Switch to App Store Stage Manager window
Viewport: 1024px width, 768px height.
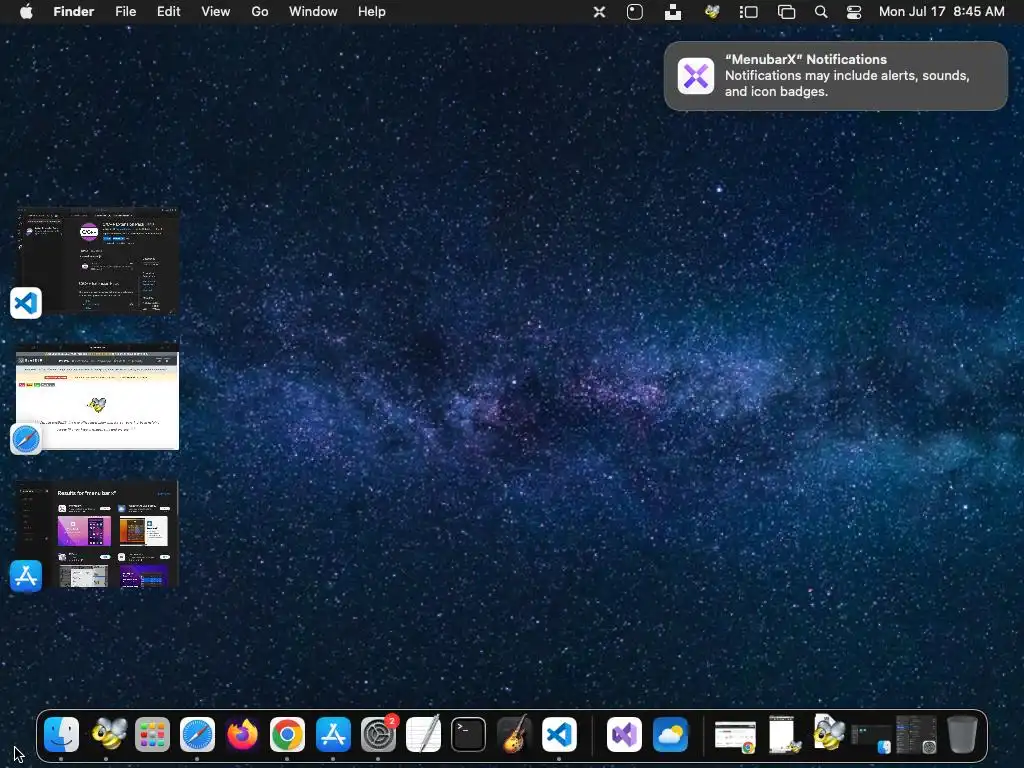point(98,534)
